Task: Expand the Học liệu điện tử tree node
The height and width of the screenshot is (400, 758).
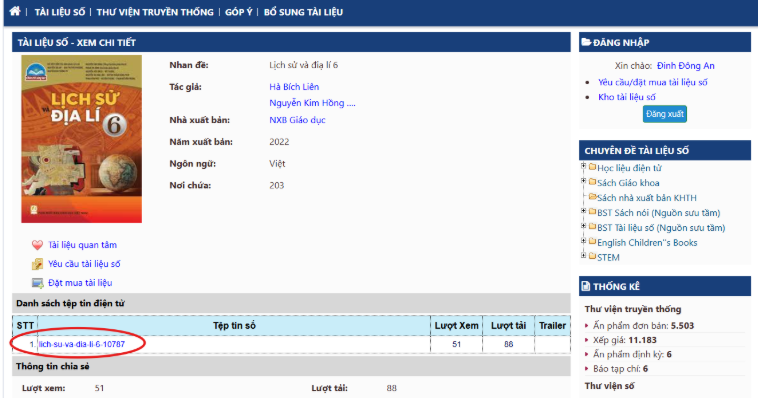Action: point(582,167)
